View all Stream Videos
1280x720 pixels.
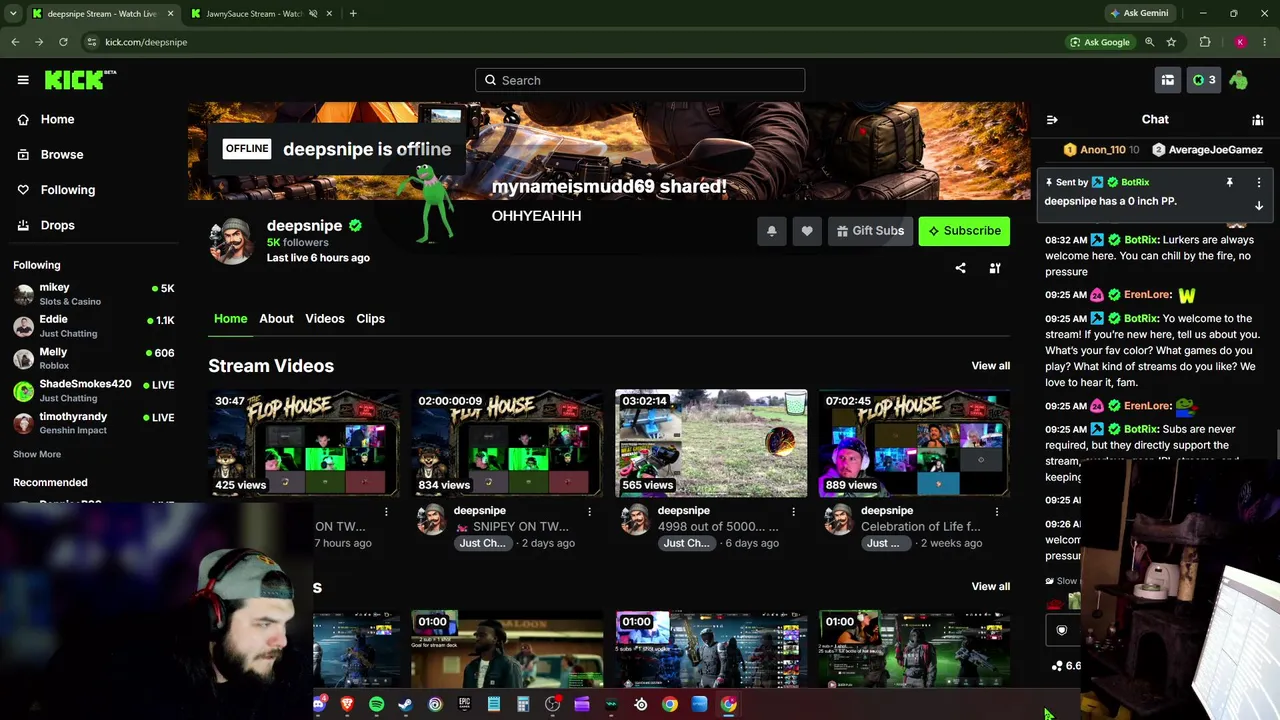coord(991,366)
